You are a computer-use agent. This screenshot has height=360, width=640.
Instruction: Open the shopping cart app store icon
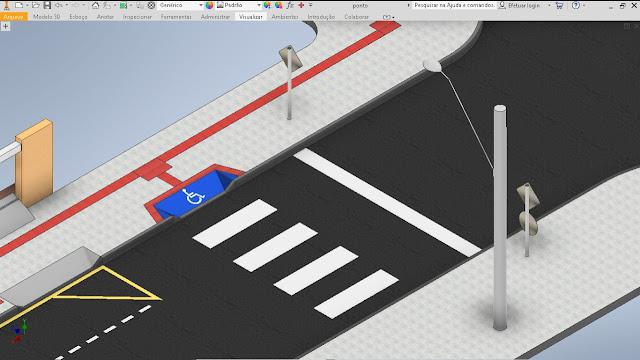(559, 5)
